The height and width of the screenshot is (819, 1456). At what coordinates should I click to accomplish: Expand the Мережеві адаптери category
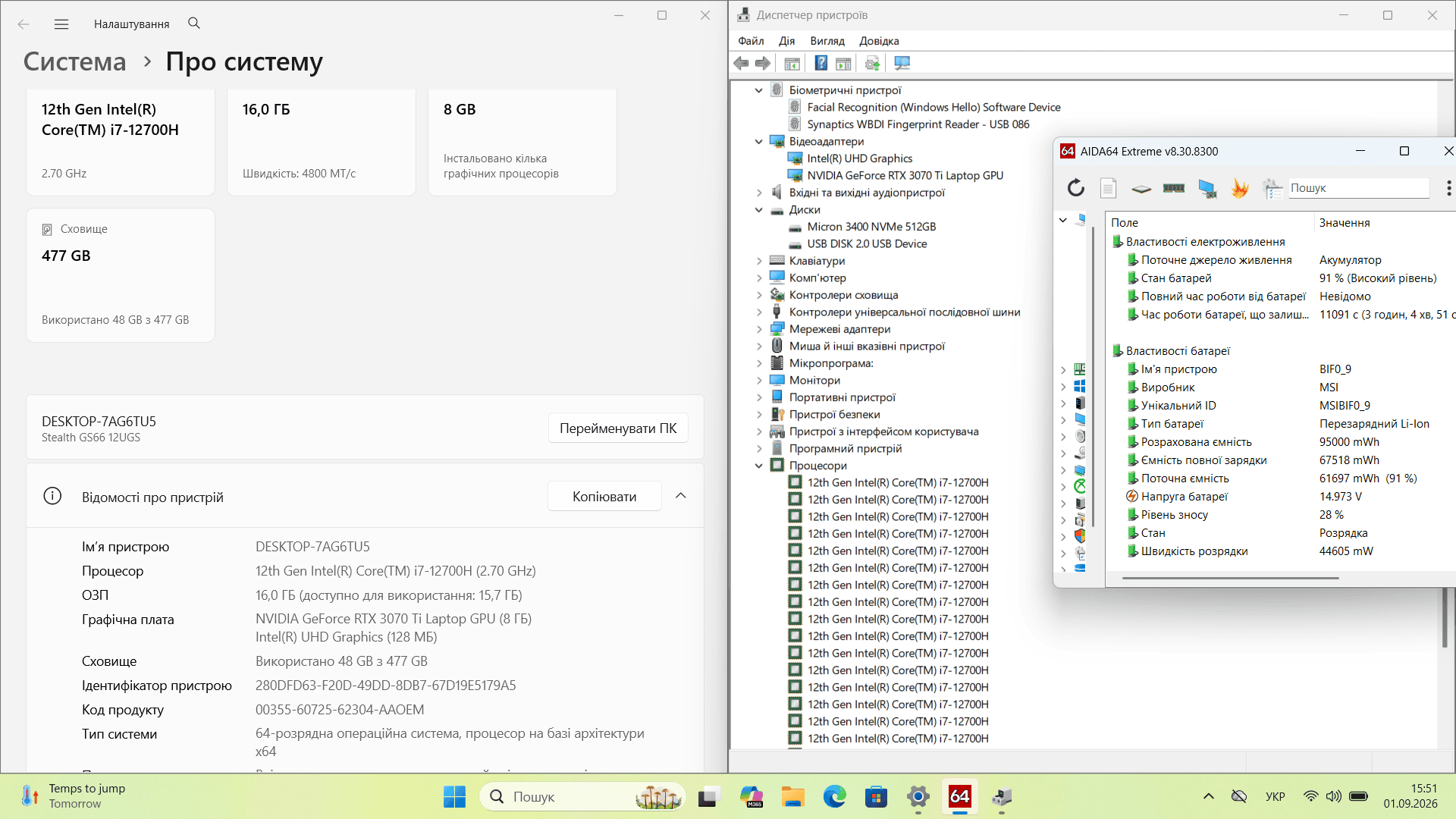click(x=759, y=329)
